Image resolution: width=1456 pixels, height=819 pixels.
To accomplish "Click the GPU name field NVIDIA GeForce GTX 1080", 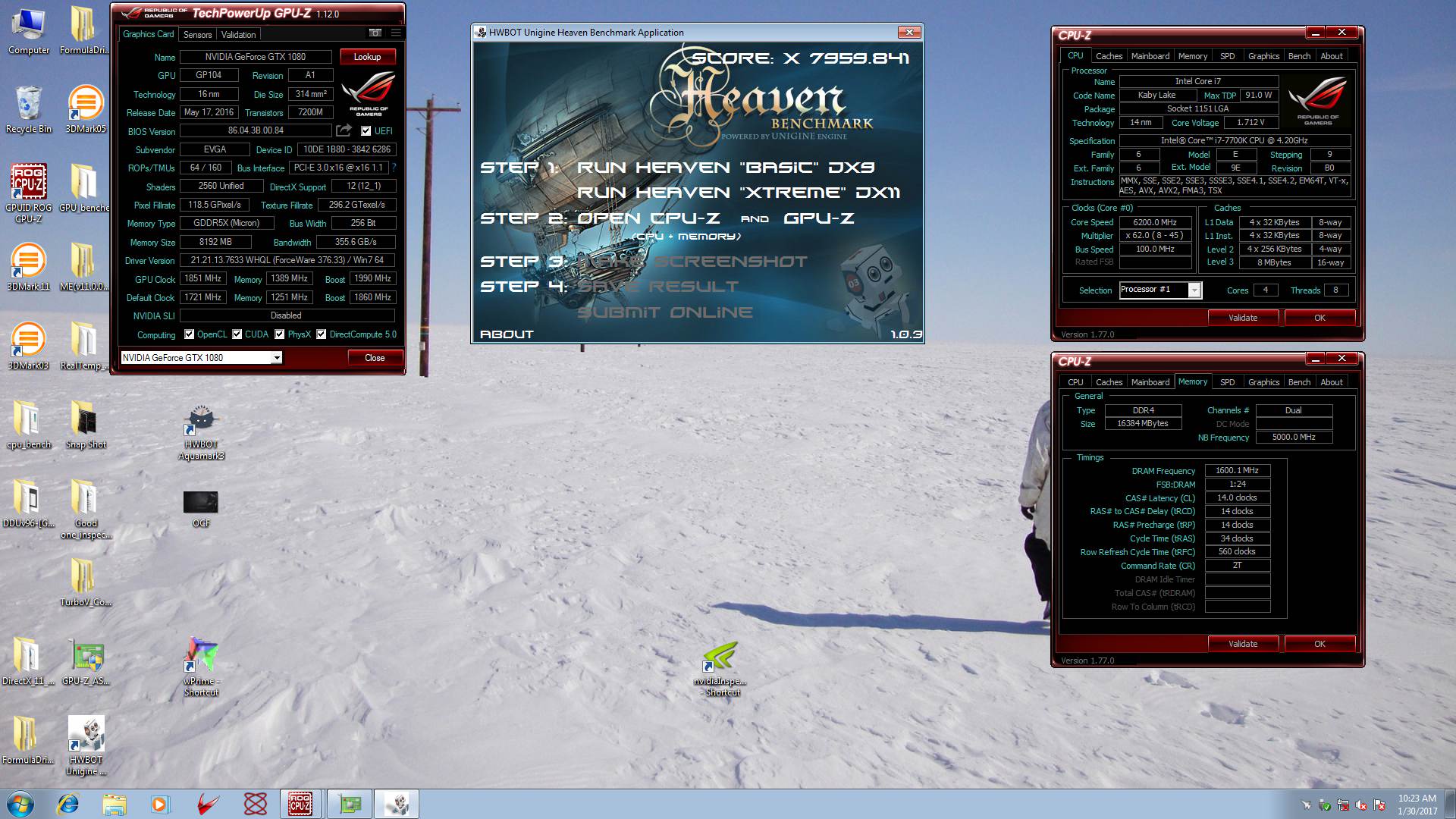I will 256,57.
